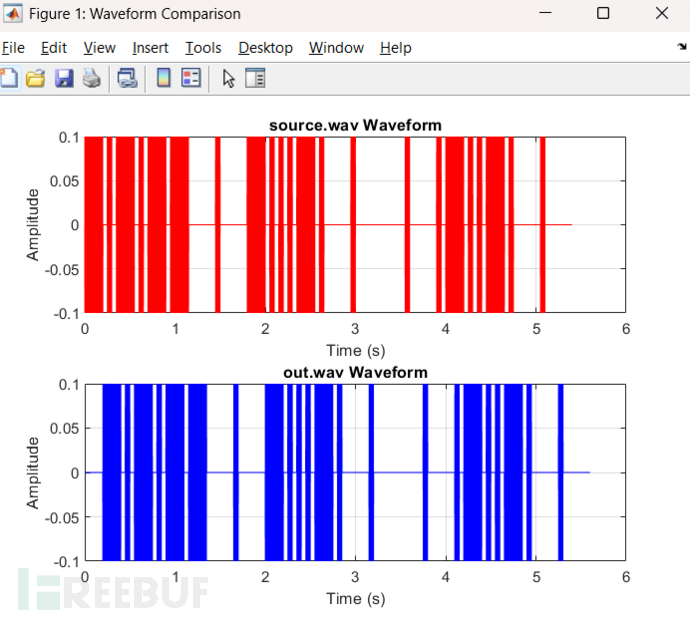690x617 pixels.
Task: Open the Property Inspector toolbar icon
Action: (x=255, y=78)
